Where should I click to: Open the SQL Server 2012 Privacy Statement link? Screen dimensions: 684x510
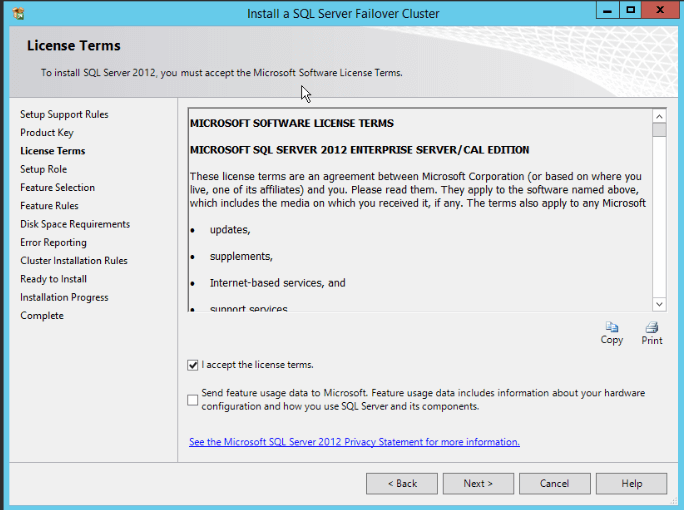[x=354, y=442]
